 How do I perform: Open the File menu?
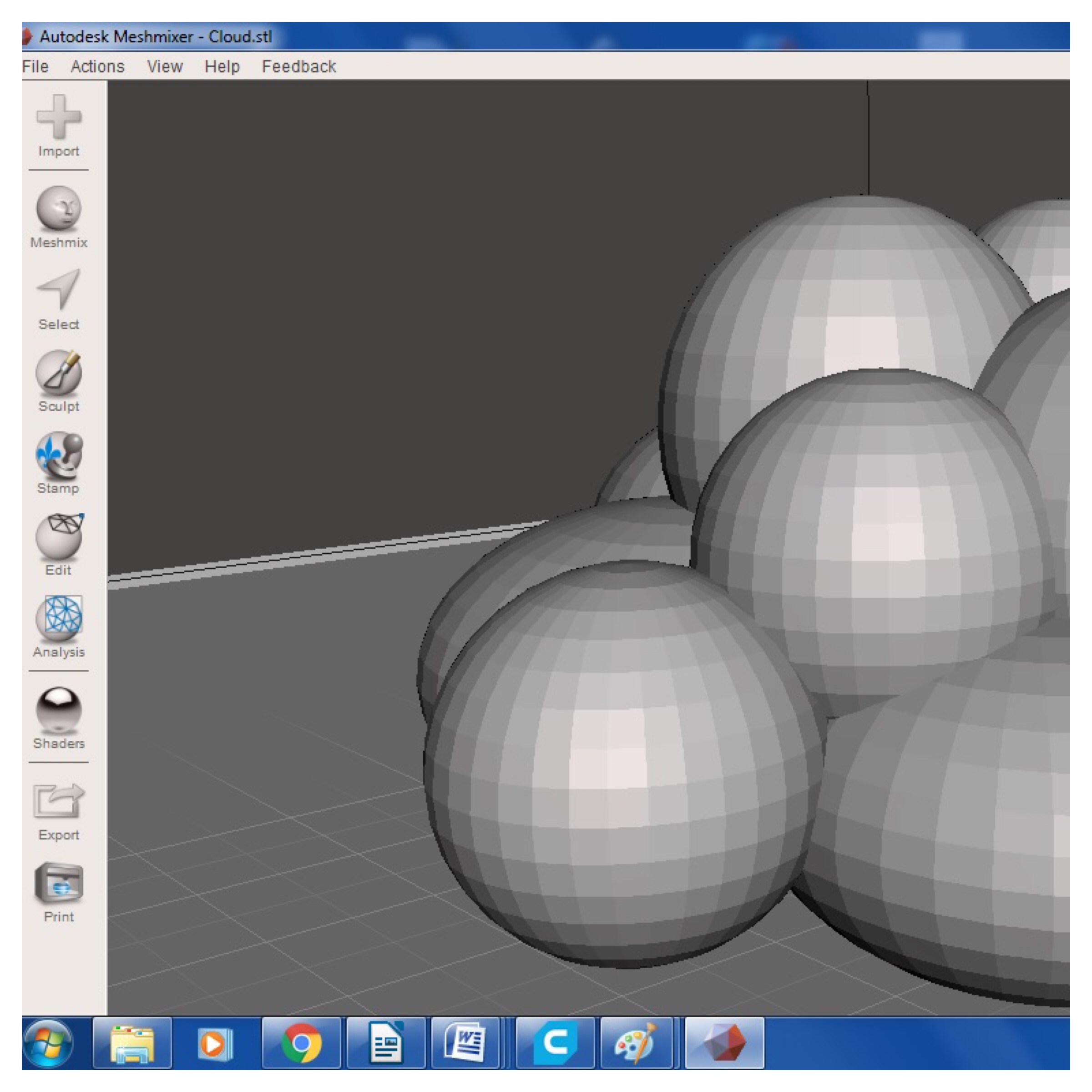coord(35,67)
